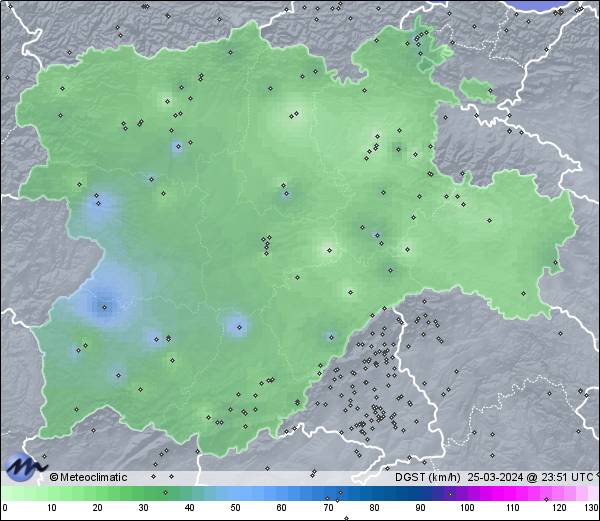
Task: Click scale label 100
Action: (x=467, y=507)
